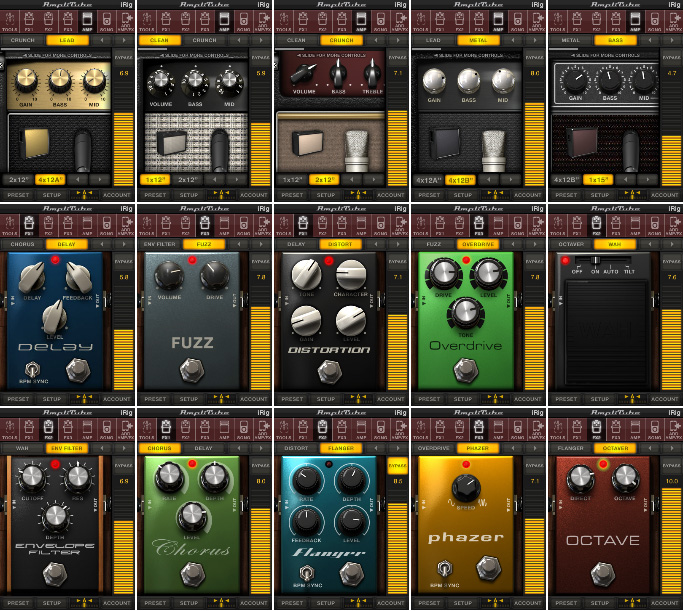684x611 pixels.
Task: Click the GAIN knob on Lead amp
Action: click(26, 80)
